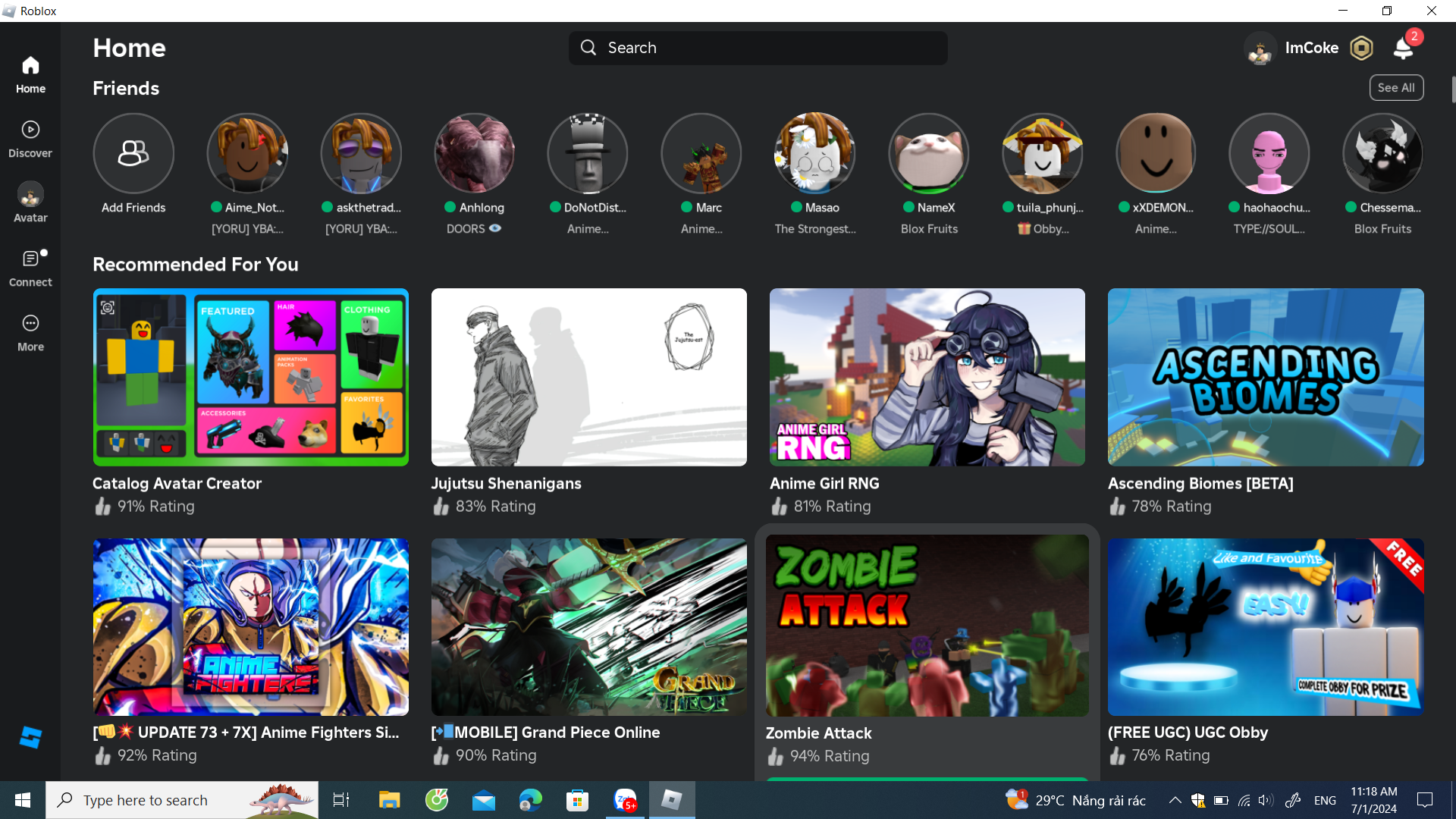Open Catalog Avatar Creator thumbnail
This screenshot has height=819, width=1456.
251,377
